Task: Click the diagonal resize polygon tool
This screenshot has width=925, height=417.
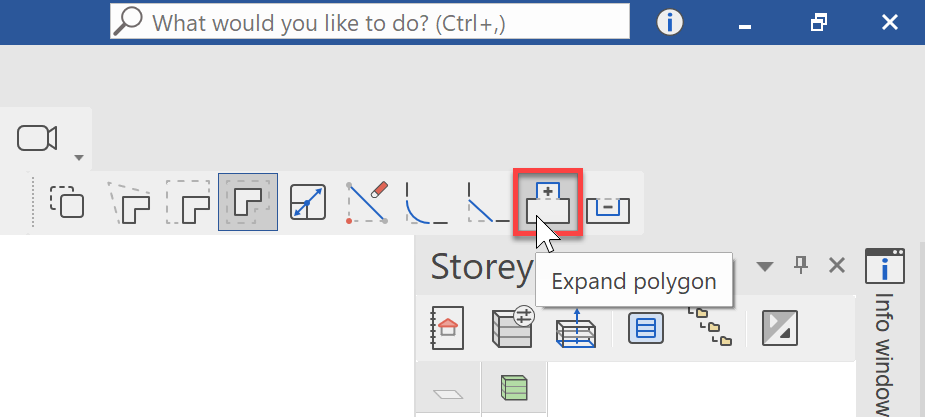Action: coord(307,203)
